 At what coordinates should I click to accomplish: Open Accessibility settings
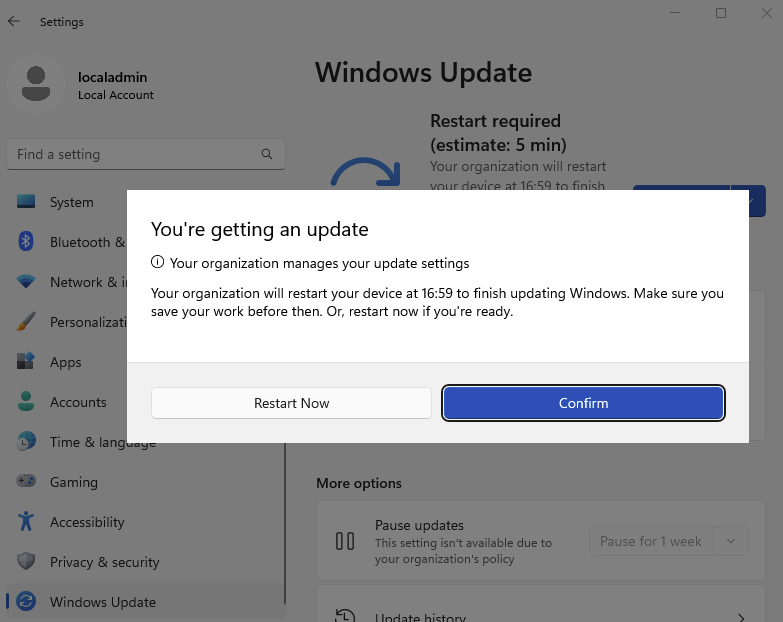coord(87,522)
